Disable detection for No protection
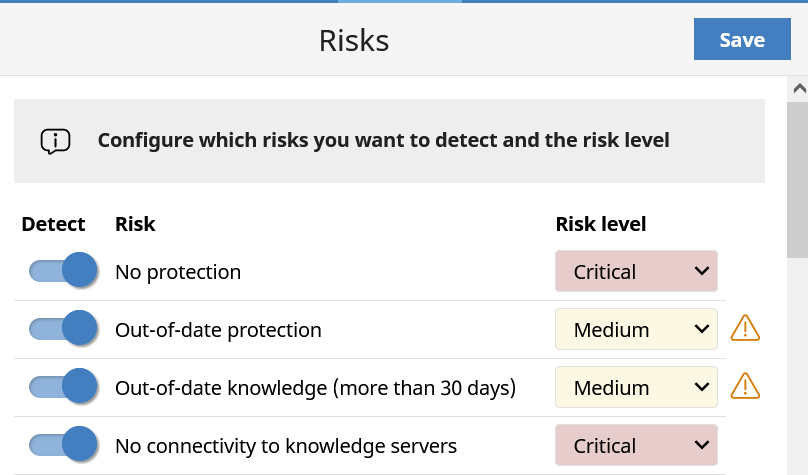The image size is (808, 475). point(63,270)
